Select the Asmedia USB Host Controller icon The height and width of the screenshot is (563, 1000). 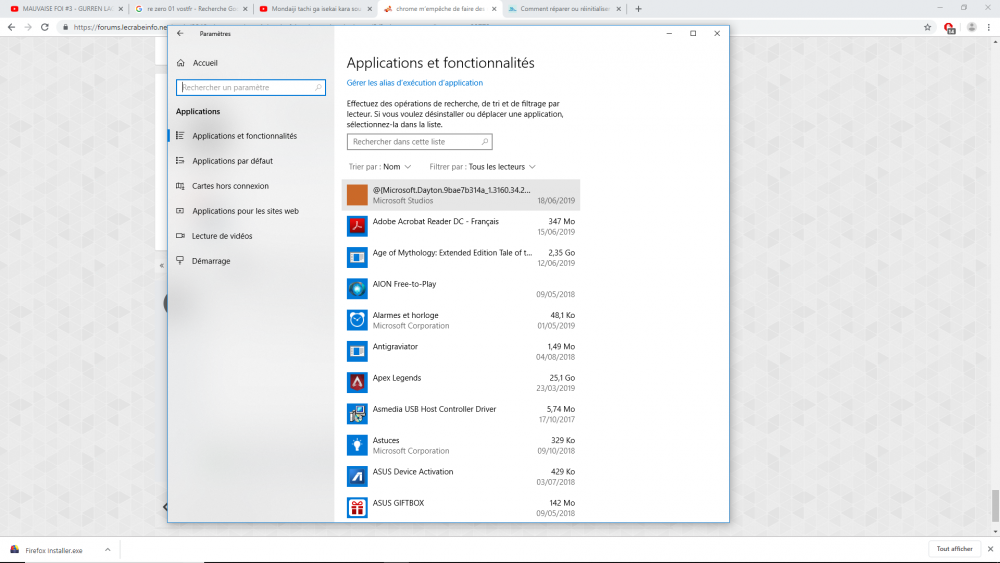coord(357,413)
